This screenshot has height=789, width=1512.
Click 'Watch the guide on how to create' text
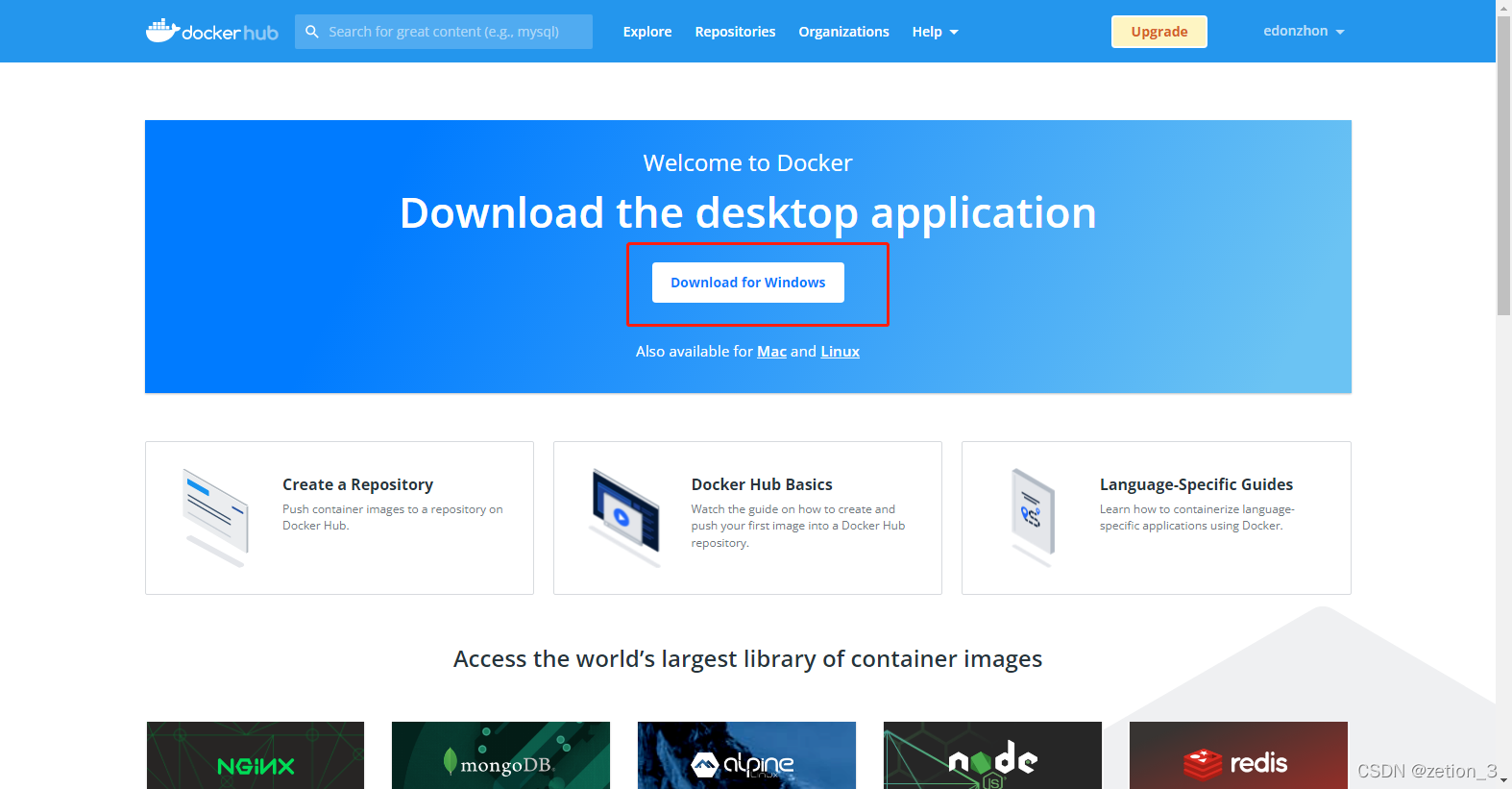(x=797, y=526)
